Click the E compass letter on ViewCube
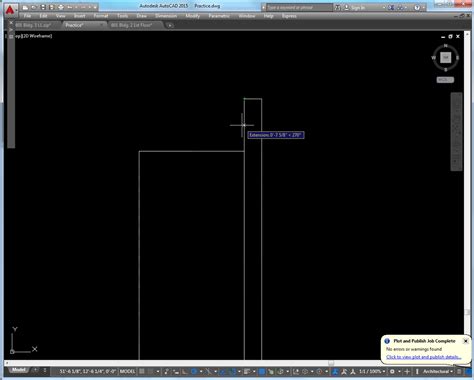The height and width of the screenshot is (380, 474). point(458,58)
